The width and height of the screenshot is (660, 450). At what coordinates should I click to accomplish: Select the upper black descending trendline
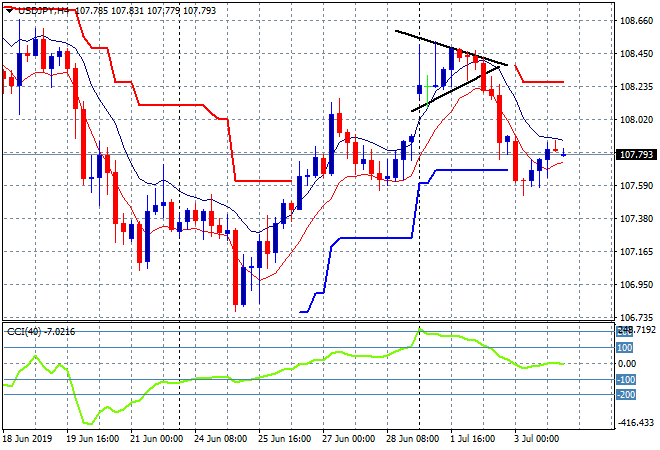click(x=452, y=48)
